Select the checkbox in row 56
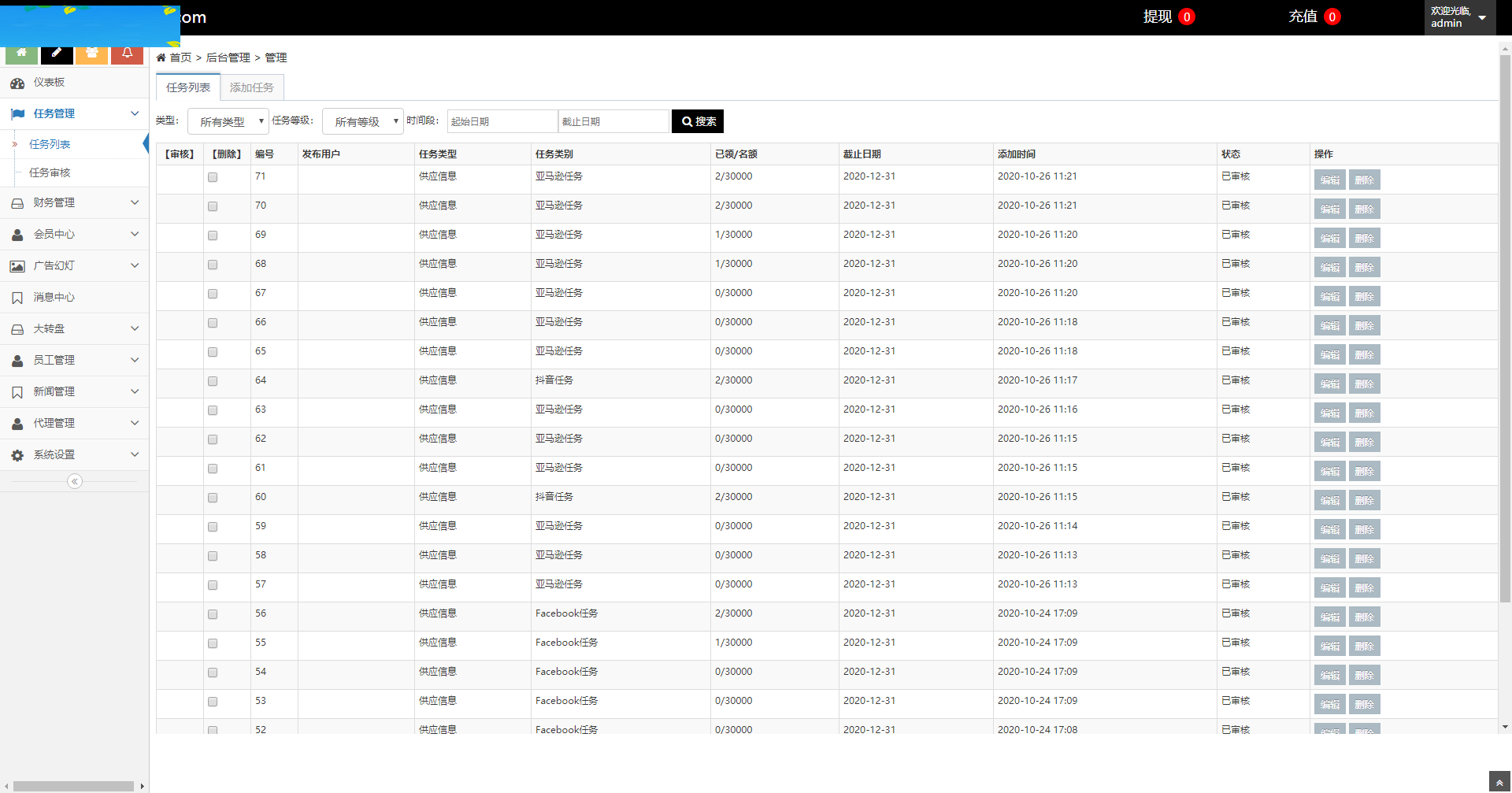This screenshot has width=1512, height=793. 213,614
